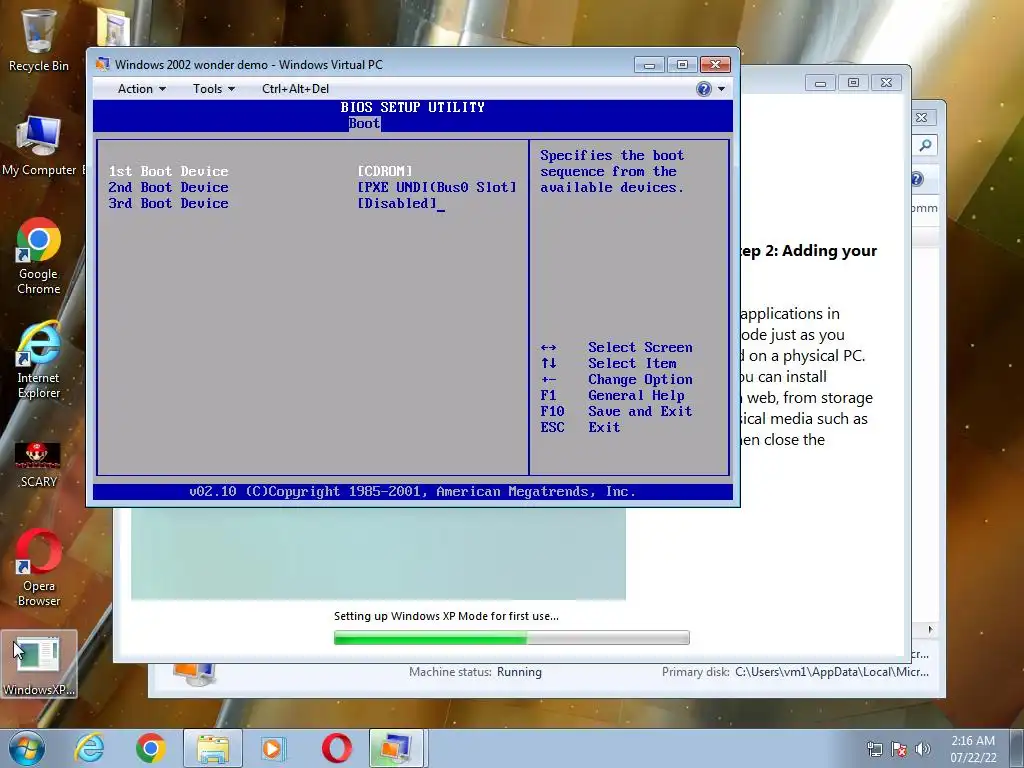Click 'Setting up Windows XP Mode' label
Viewport: 1024px width, 768px height.
pos(446,616)
